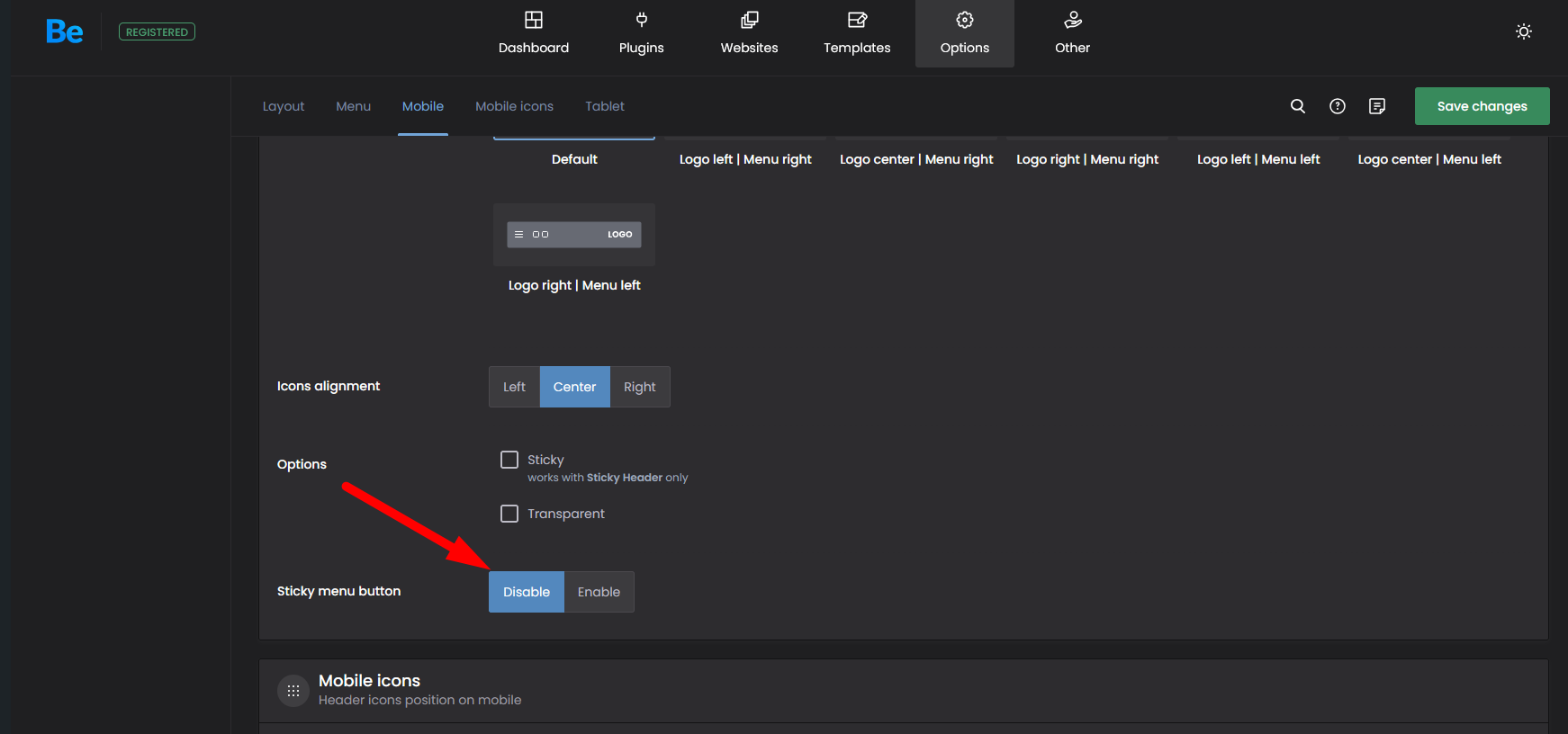
Task: Set Icons alignment to Center
Action: (x=574, y=387)
